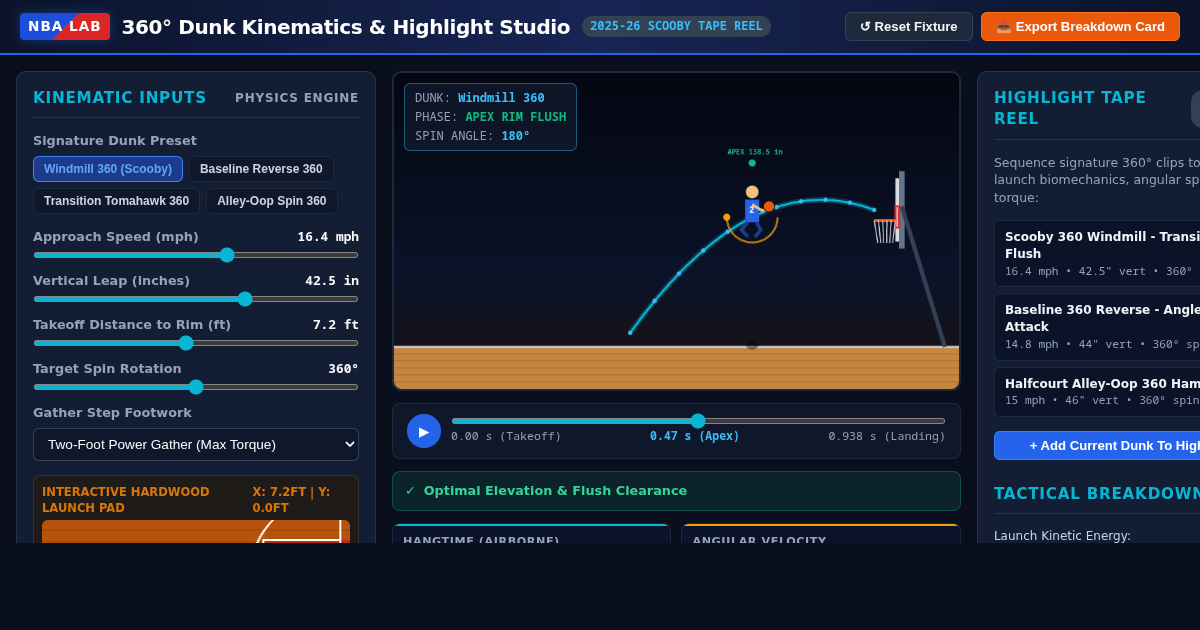Image resolution: width=1200 pixels, height=630 pixels.
Task: Click the APEX 138.5 in marker
Action: click(x=754, y=152)
